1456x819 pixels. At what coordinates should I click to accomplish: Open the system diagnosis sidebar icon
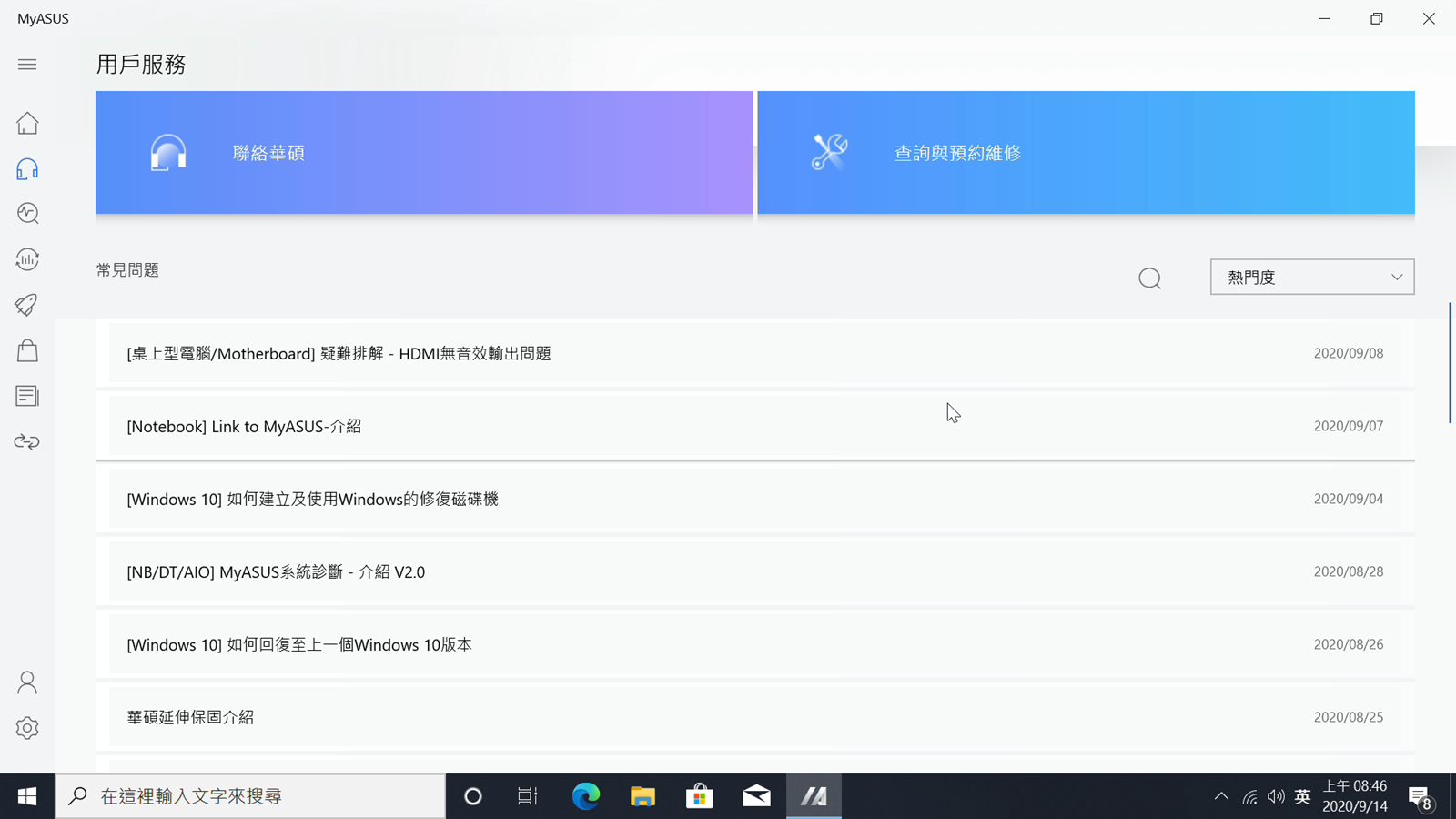point(27,213)
